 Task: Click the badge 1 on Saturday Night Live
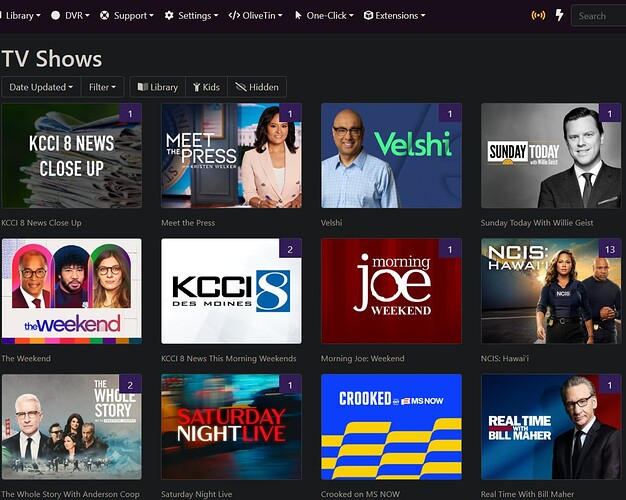click(290, 385)
